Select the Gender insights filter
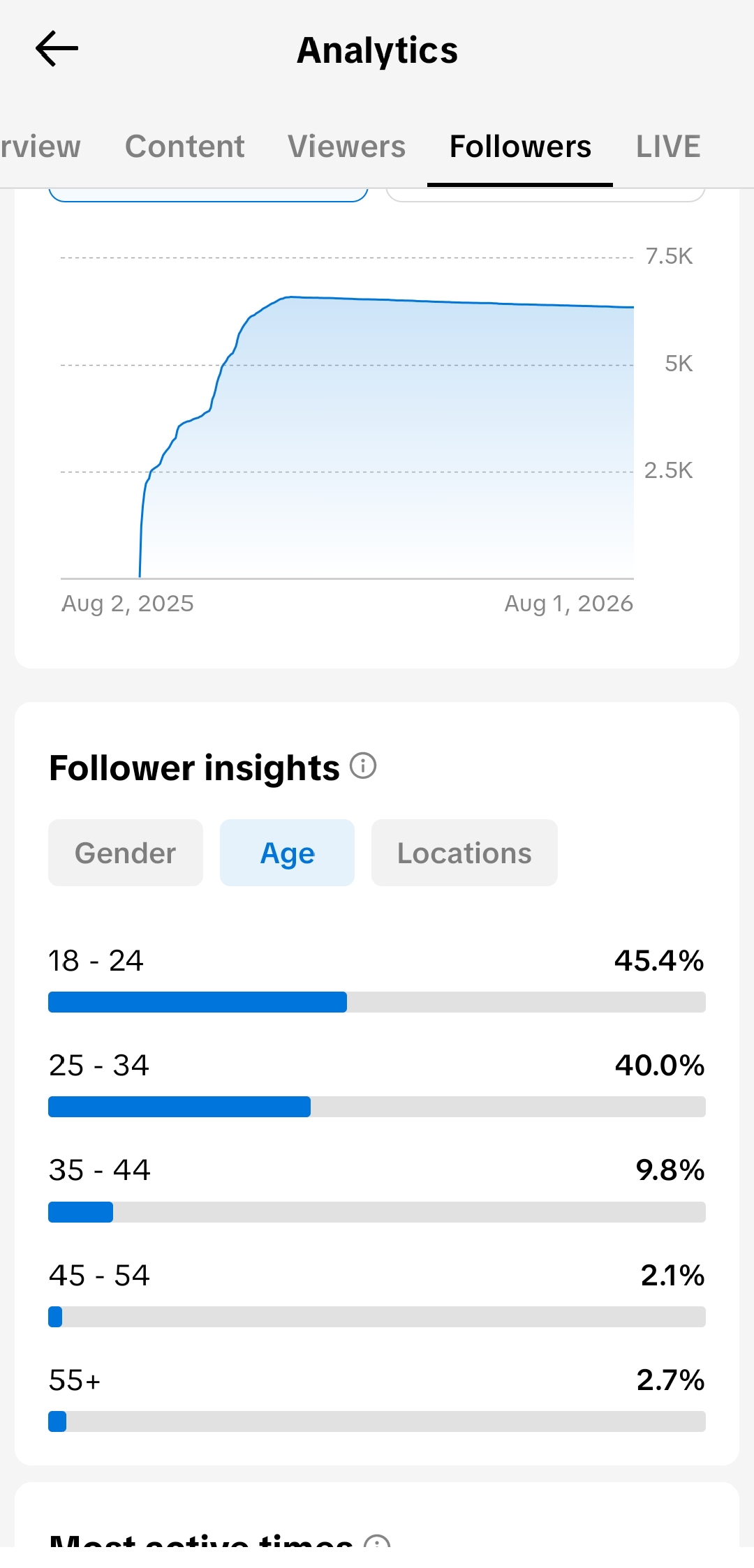The image size is (754, 1568). (126, 853)
